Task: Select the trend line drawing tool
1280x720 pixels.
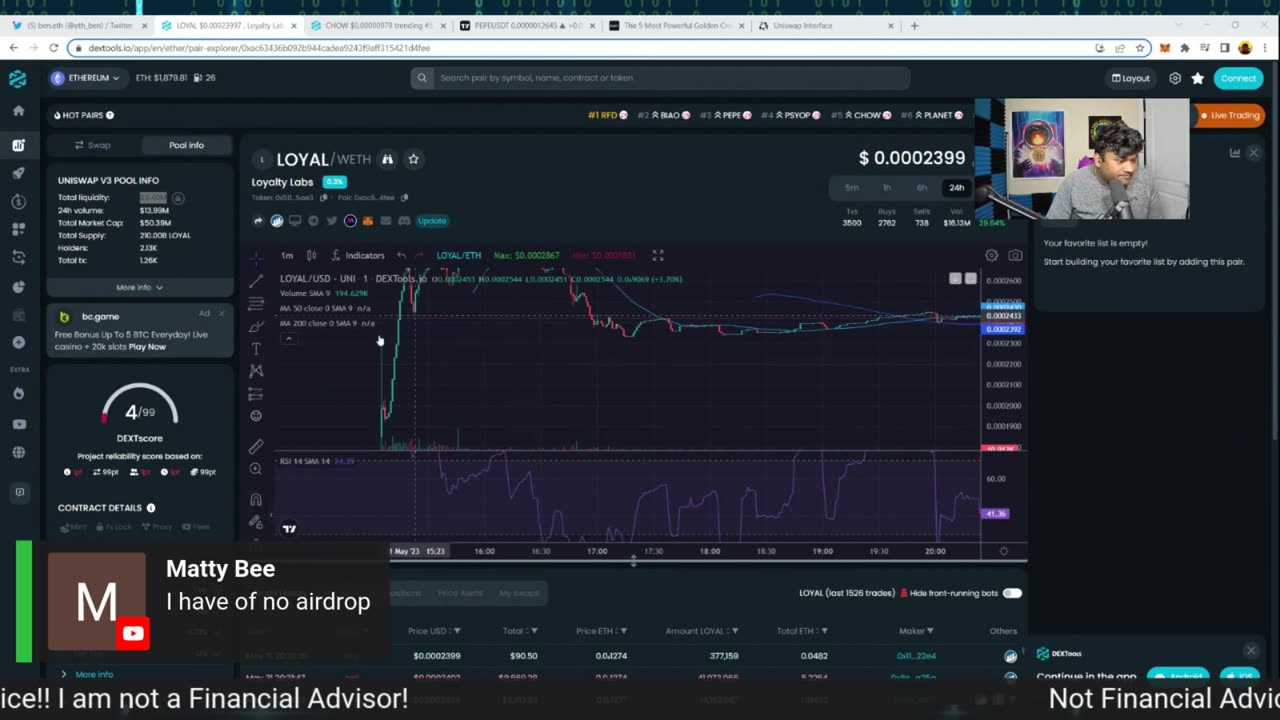Action: (x=256, y=280)
